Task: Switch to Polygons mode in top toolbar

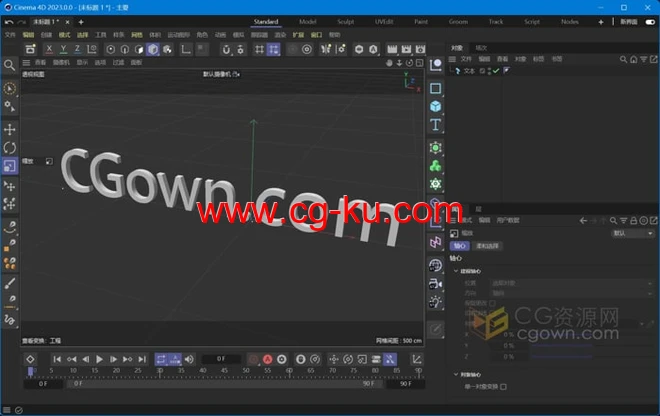Action: coord(139,50)
